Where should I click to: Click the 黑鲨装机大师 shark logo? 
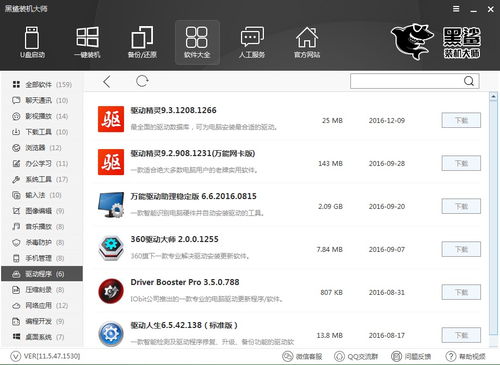[x=436, y=42]
